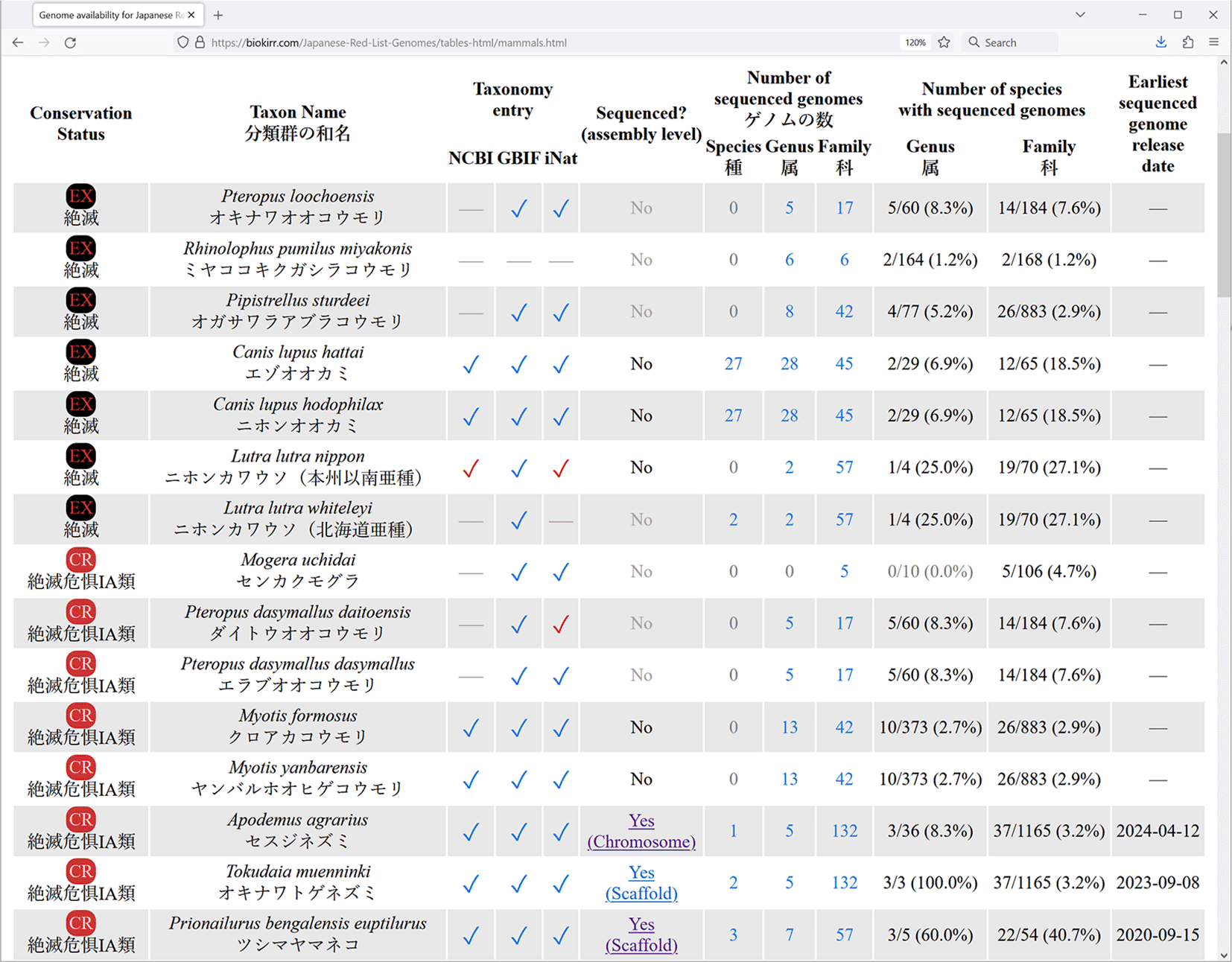This screenshot has height=962, width=1232.
Task: Bookmark this page with star icon
Action: click(x=944, y=42)
